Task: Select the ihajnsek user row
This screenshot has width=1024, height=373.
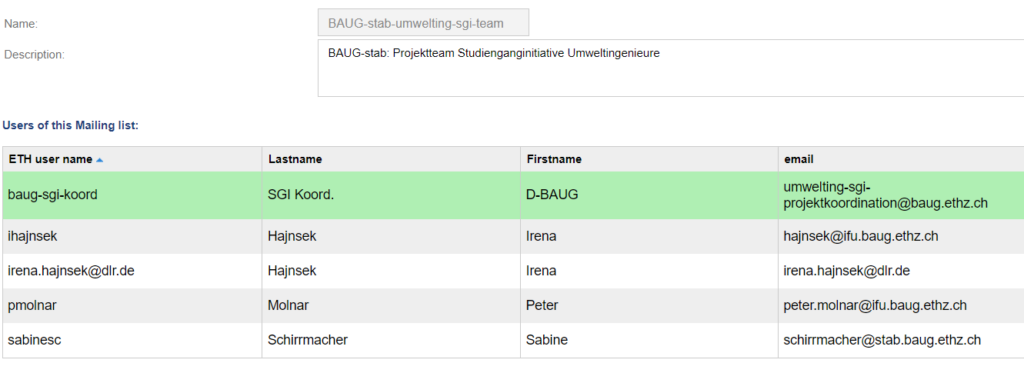Action: (x=513, y=236)
